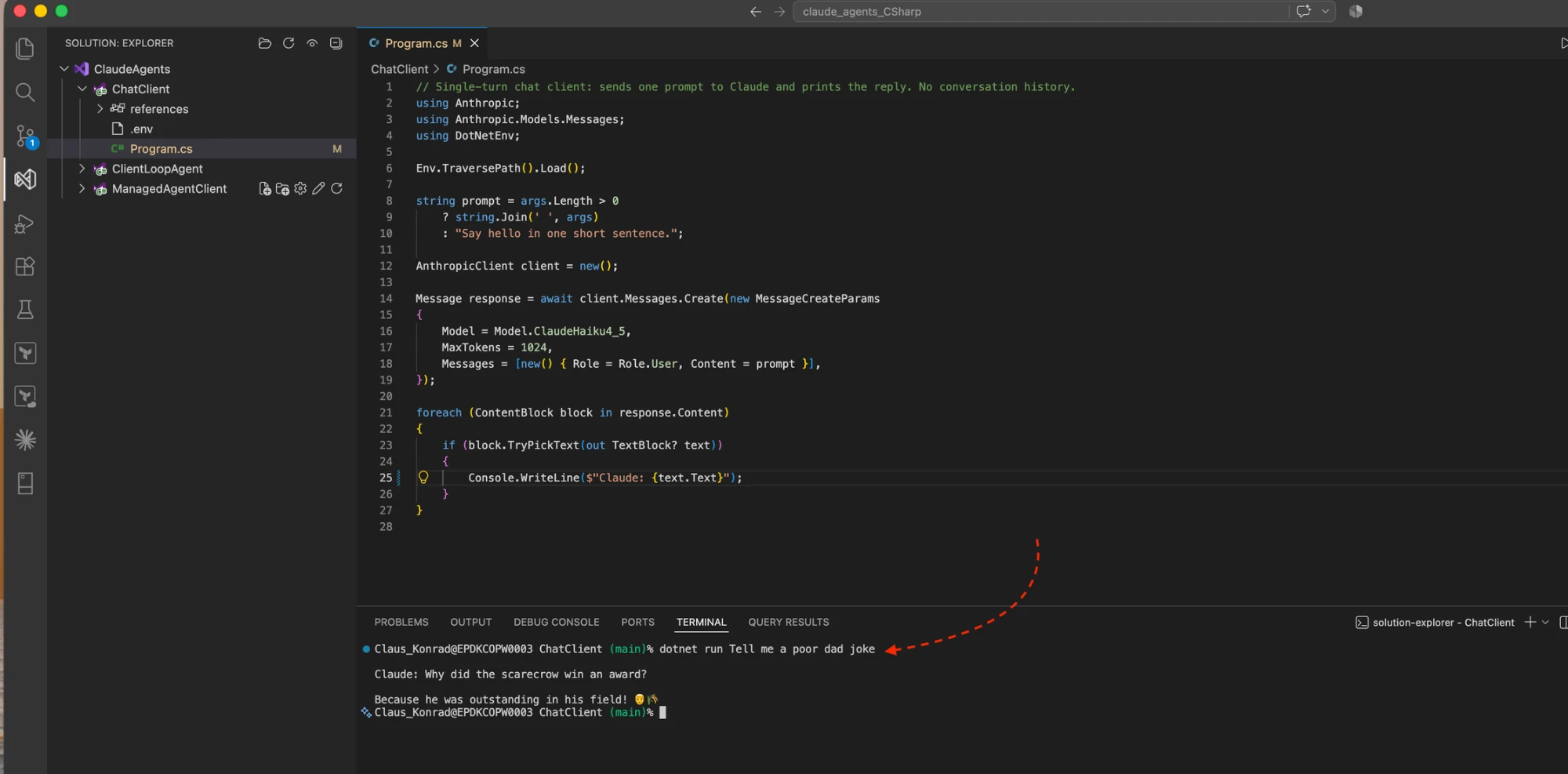Open the Testing flask view

tap(25, 310)
